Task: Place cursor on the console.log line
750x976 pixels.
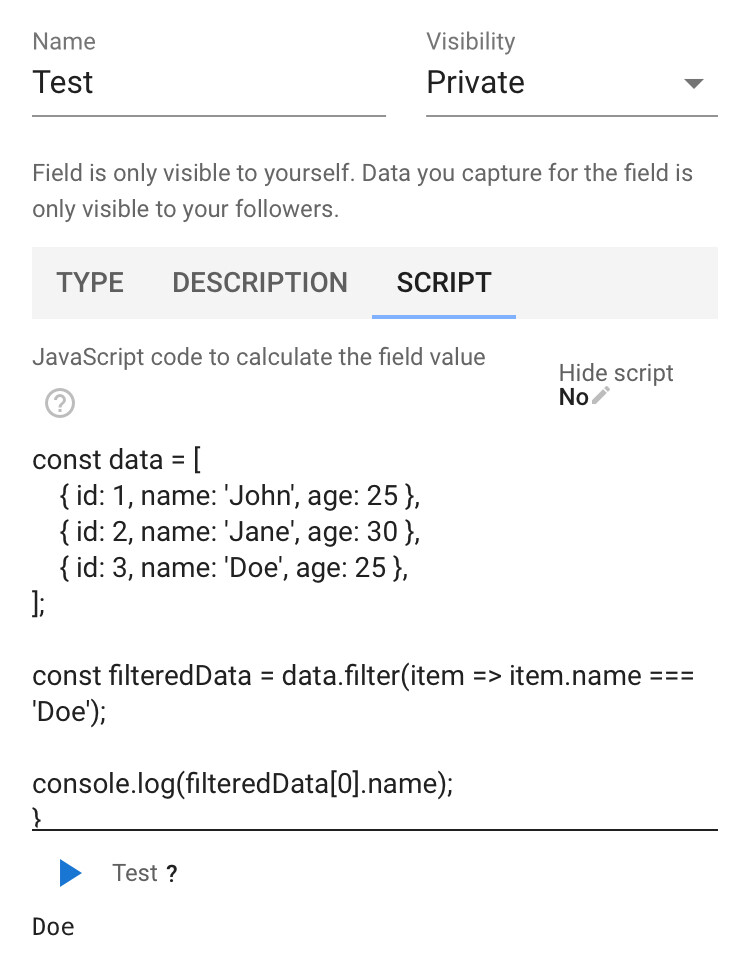Action: point(243,784)
